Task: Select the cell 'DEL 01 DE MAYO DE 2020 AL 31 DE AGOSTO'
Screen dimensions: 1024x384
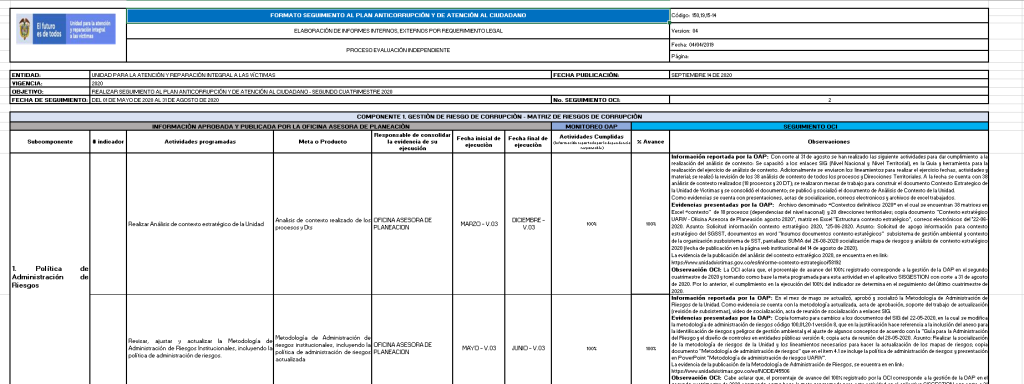Action: 321,100
